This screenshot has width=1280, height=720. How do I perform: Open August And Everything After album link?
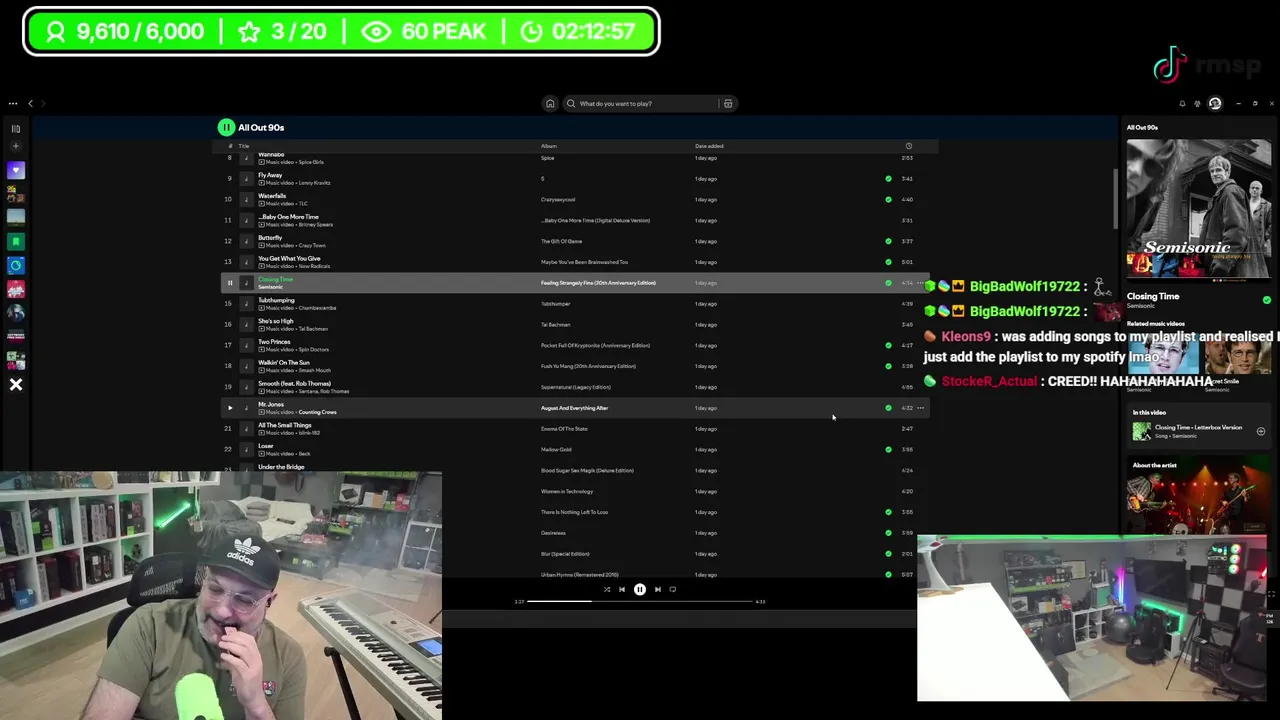pos(574,408)
